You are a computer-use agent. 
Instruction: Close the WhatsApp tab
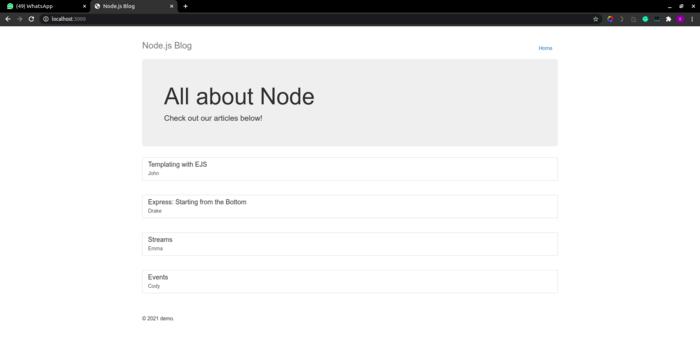[84, 6]
